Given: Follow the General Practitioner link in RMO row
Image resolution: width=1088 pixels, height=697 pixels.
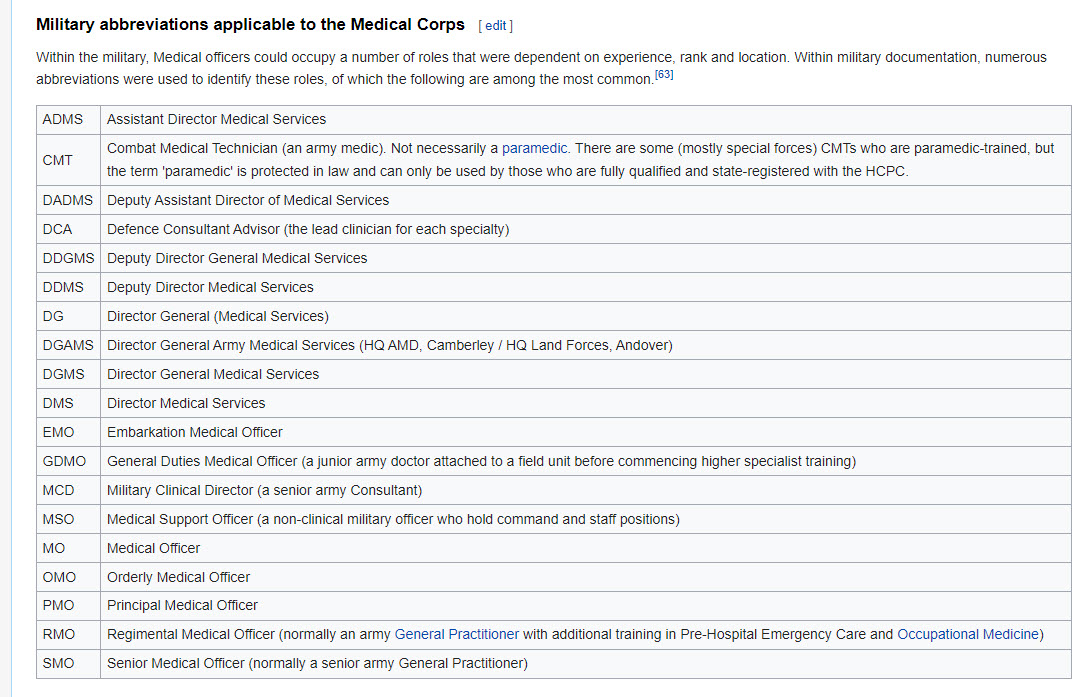Looking at the screenshot, I should pyautogui.click(x=457, y=634).
